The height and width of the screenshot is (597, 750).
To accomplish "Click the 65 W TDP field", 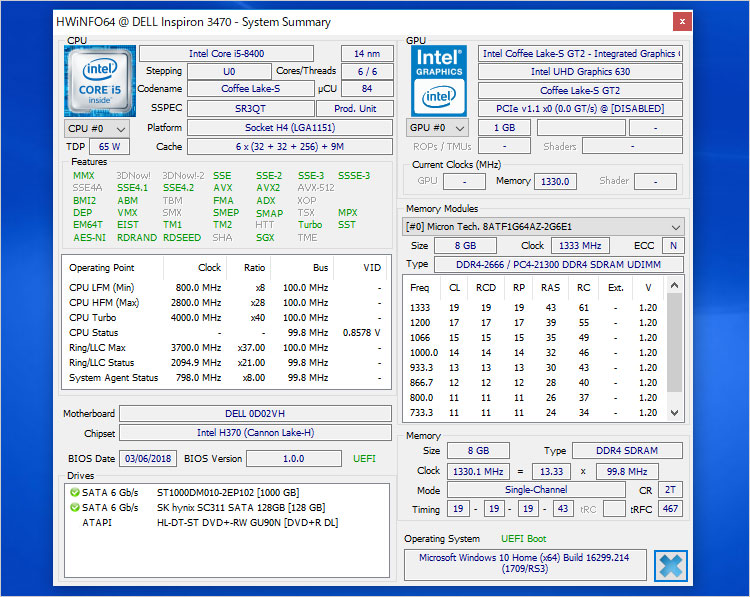I will click(109, 146).
